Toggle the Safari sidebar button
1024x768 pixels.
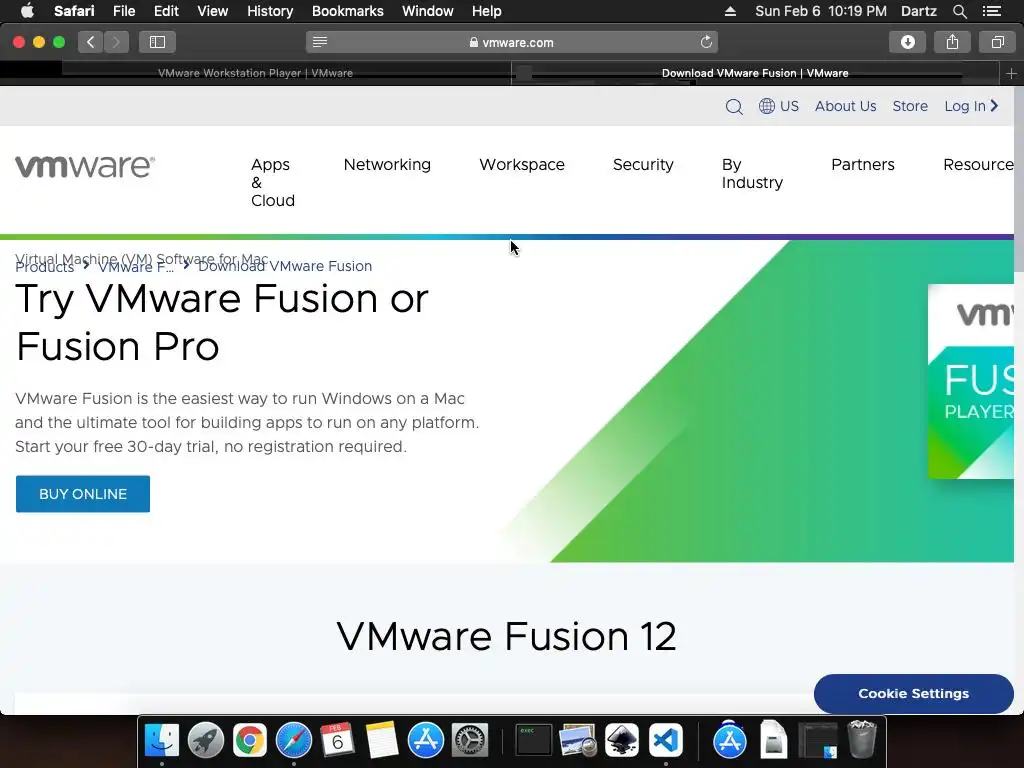coord(157,42)
